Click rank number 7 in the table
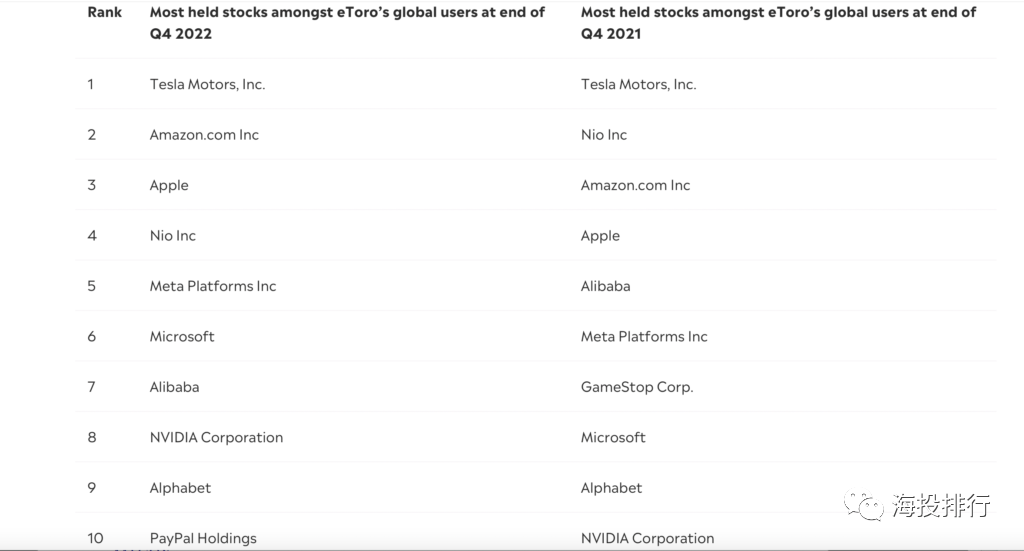The height and width of the screenshot is (551, 1024). point(91,387)
